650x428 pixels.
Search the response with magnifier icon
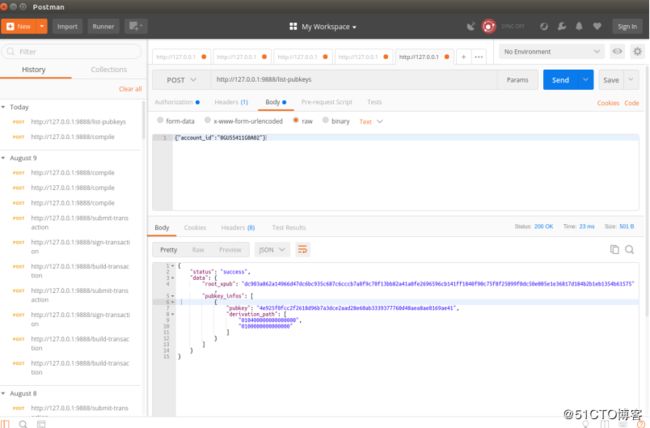click(629, 249)
